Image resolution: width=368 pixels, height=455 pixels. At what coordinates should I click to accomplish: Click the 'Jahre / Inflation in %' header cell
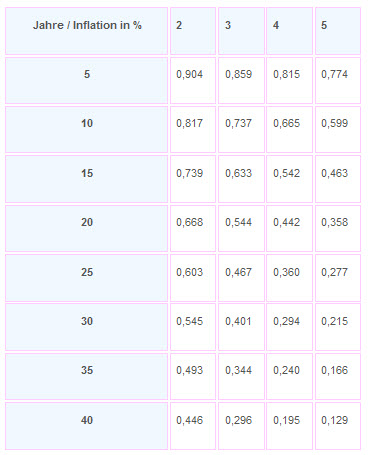87,31
